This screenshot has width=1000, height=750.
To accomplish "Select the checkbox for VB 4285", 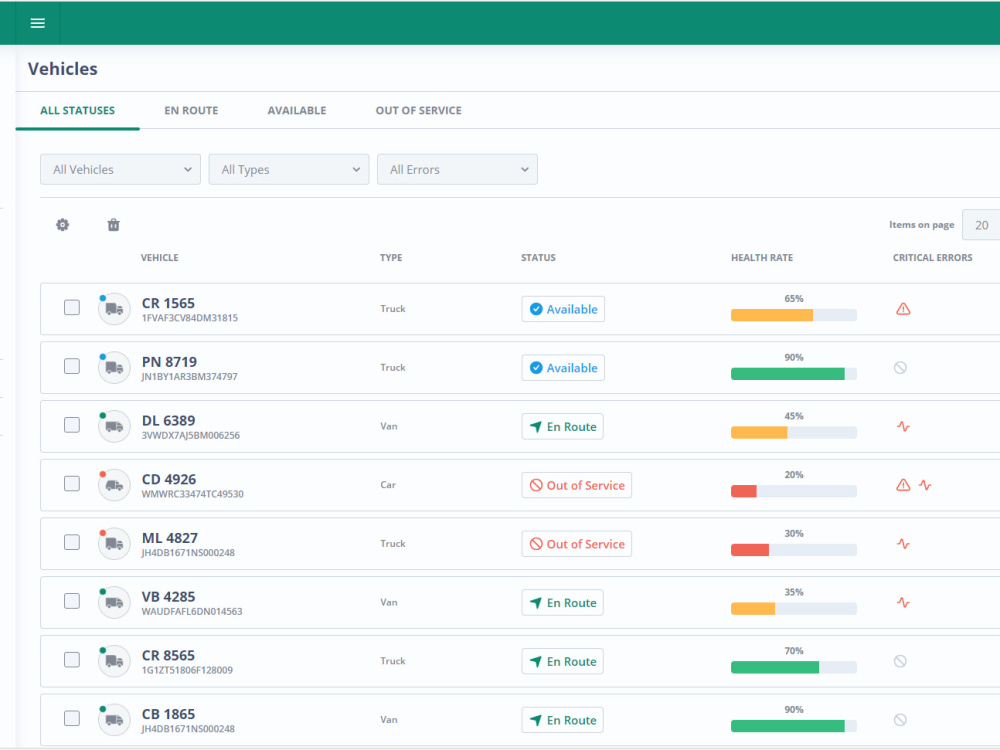I will pos(72,601).
